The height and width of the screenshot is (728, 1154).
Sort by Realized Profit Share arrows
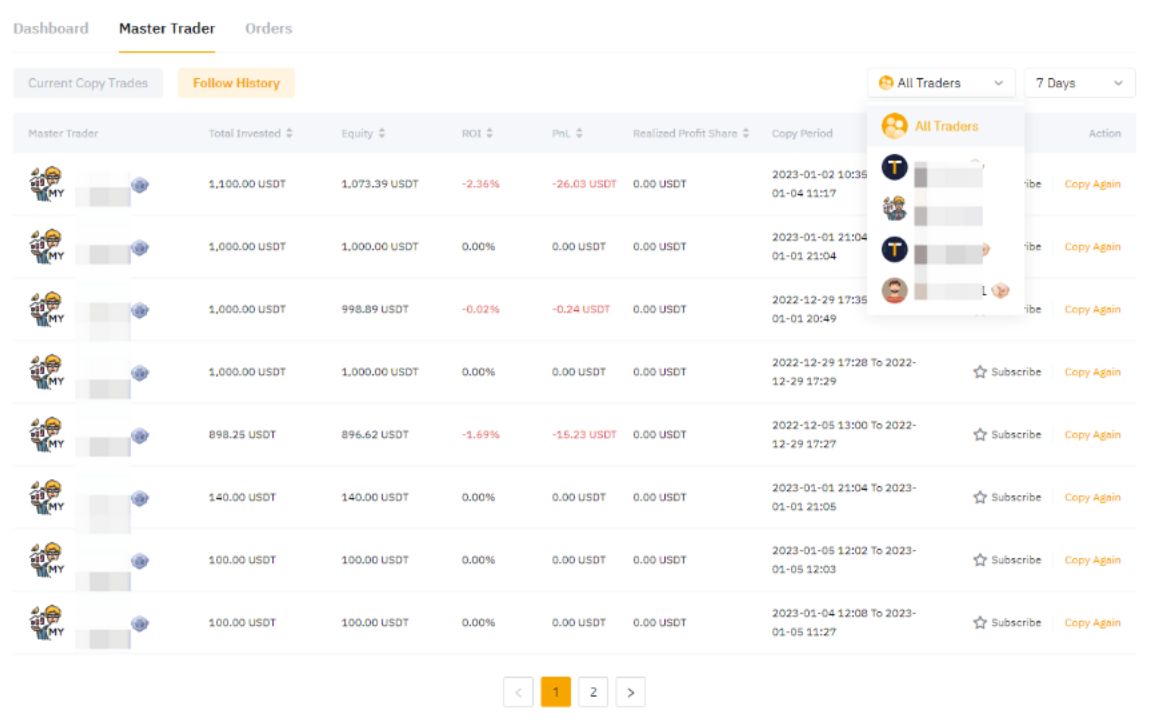point(746,133)
